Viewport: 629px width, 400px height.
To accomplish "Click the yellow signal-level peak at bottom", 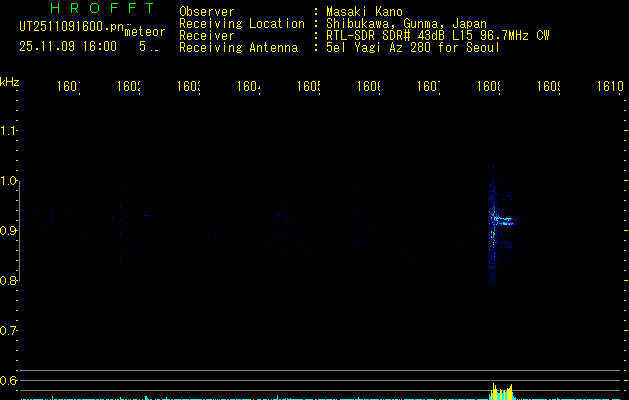I will pyautogui.click(x=501, y=392).
